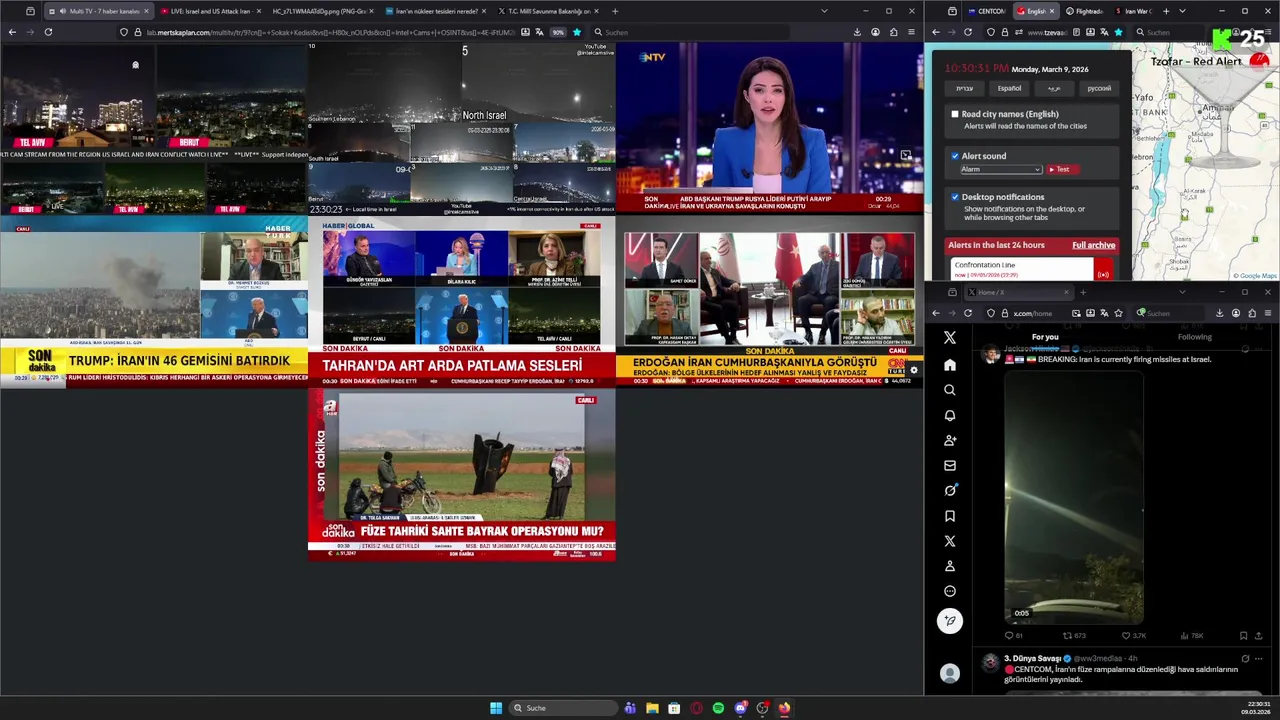Open Windows Start menu
1280x720 pixels.
(x=496, y=708)
